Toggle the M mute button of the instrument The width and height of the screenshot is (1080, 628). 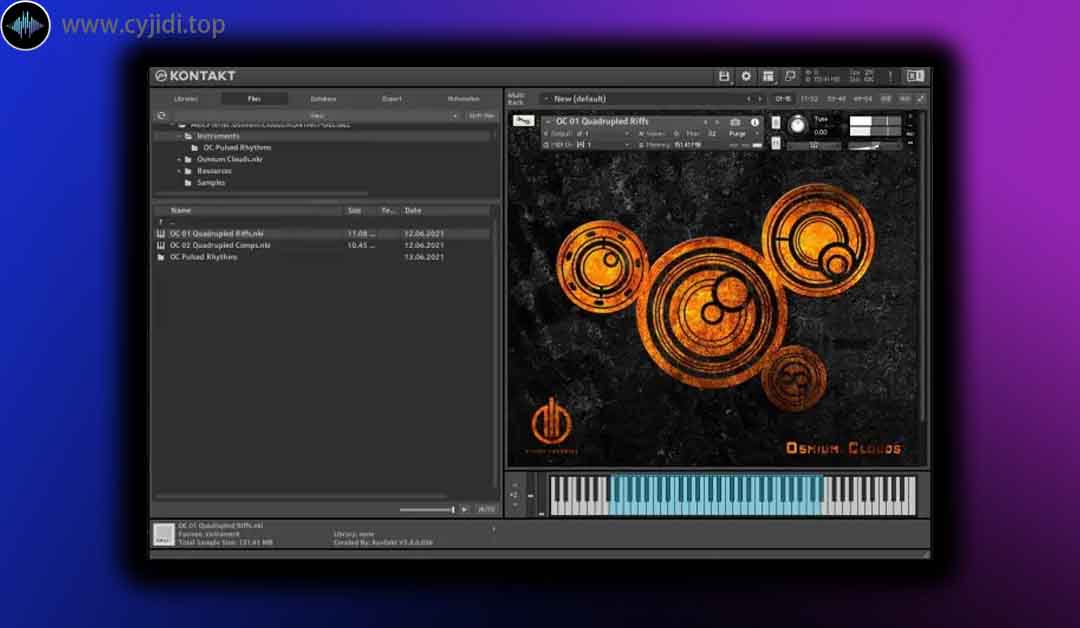click(776, 143)
